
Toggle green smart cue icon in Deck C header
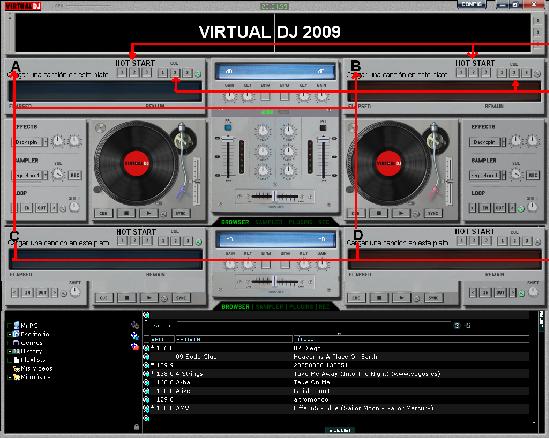click(199, 242)
